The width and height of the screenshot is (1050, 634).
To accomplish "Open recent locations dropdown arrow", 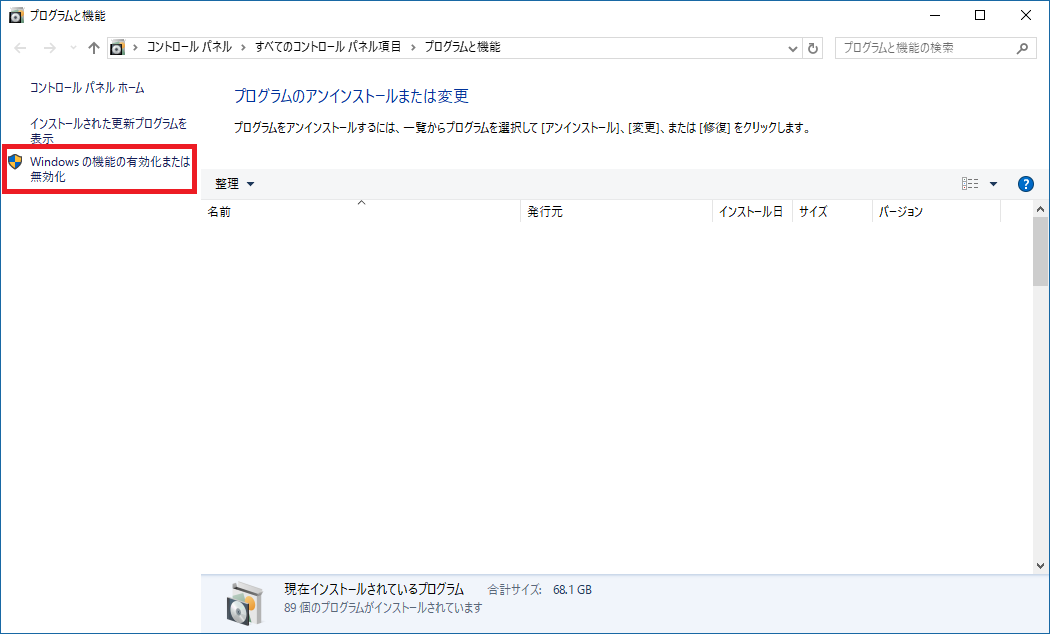I will coord(72,48).
